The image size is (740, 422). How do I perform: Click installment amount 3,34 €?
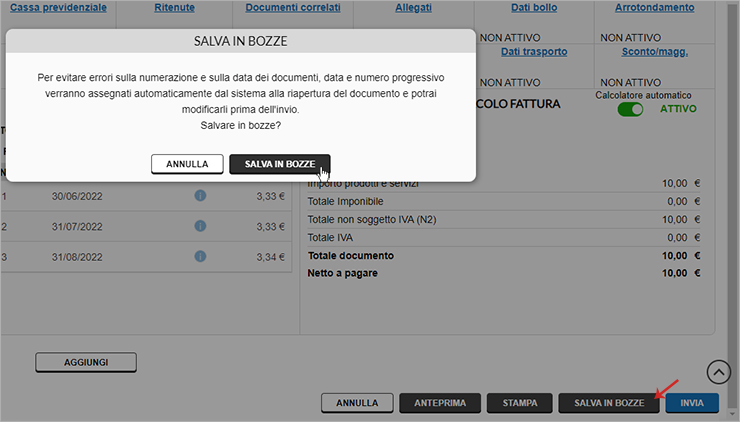click(270, 257)
